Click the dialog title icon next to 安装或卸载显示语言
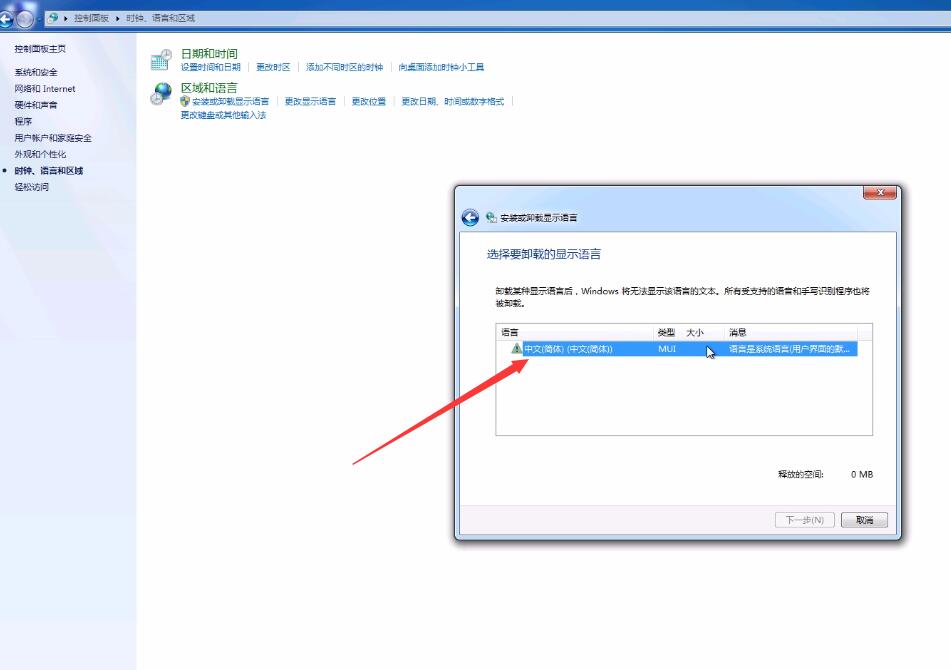Image resolution: width=951 pixels, height=670 pixels. pyautogui.click(x=491, y=218)
